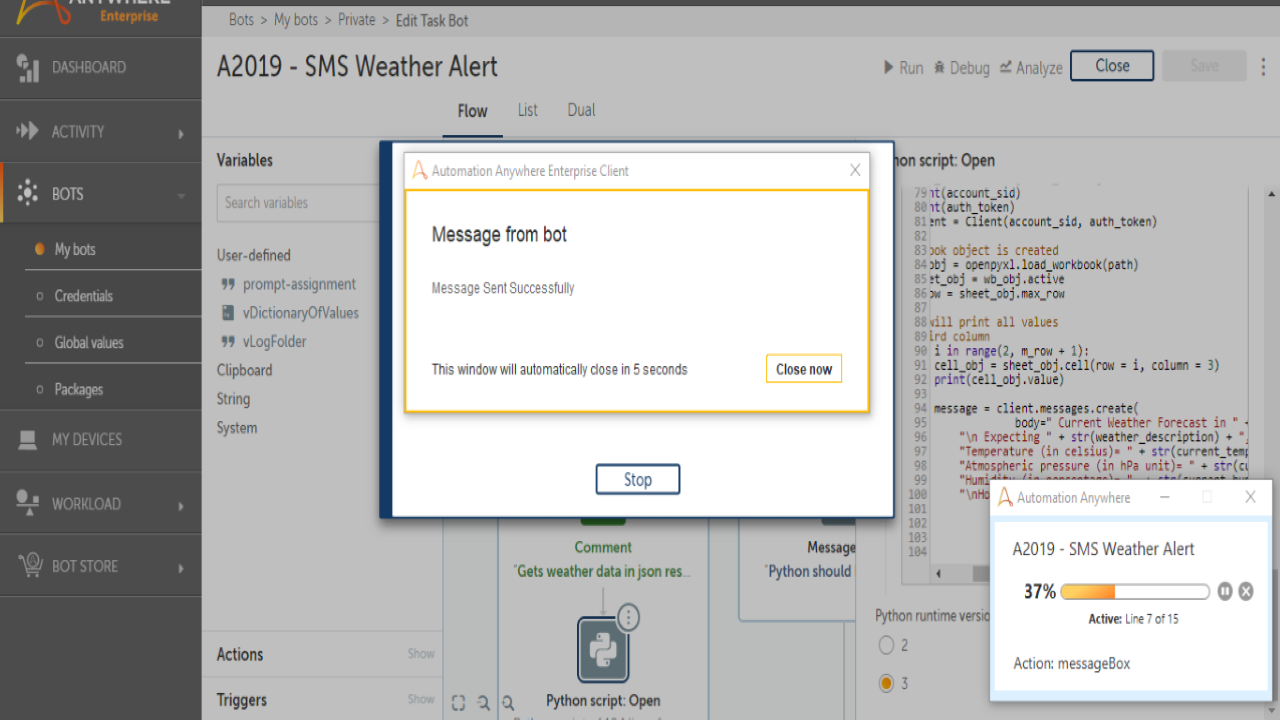Expand the Bot Store menu arrow
Screen dimensions: 1280x720
[x=181, y=568]
